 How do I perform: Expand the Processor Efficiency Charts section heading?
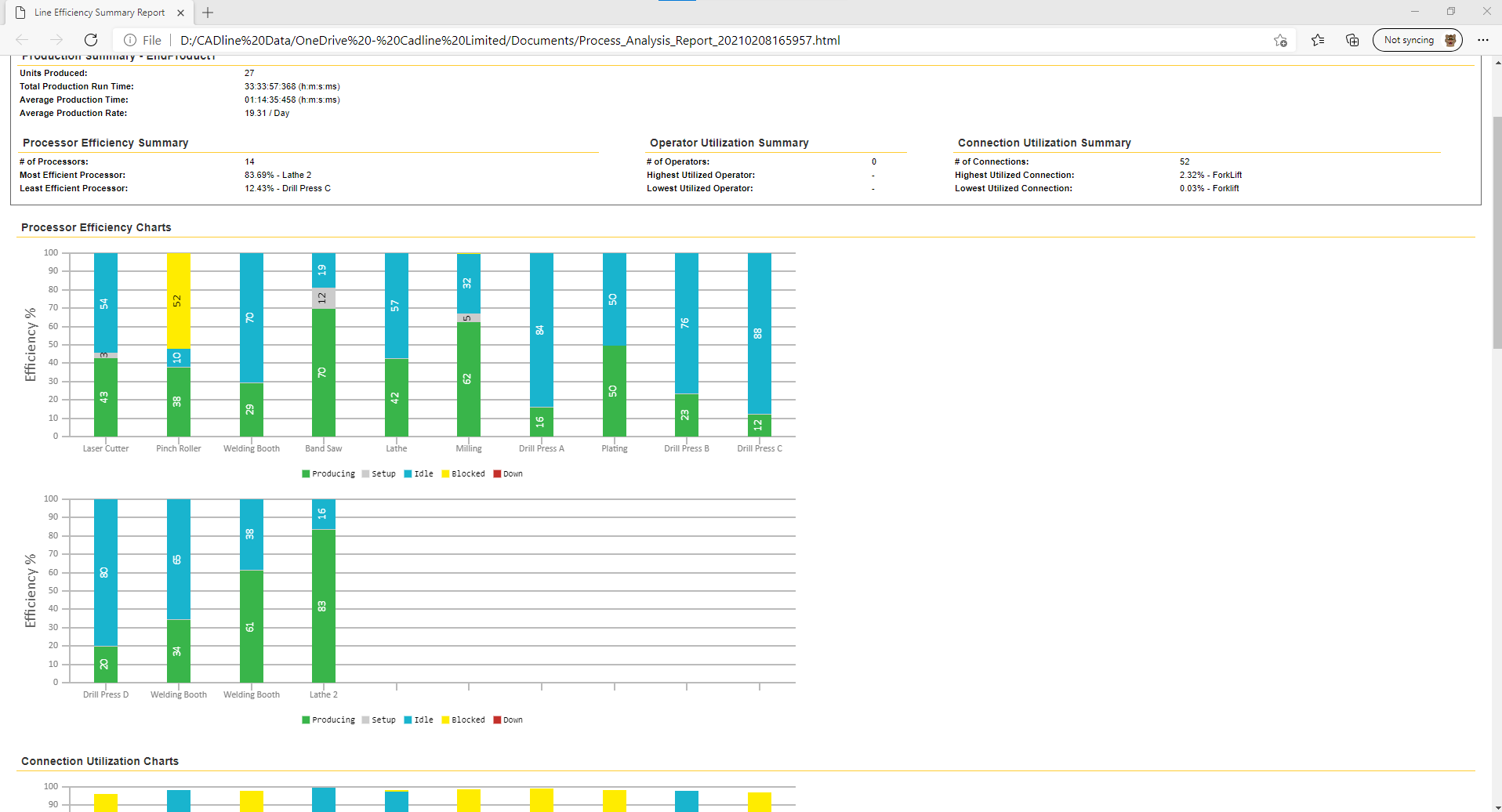[96, 227]
